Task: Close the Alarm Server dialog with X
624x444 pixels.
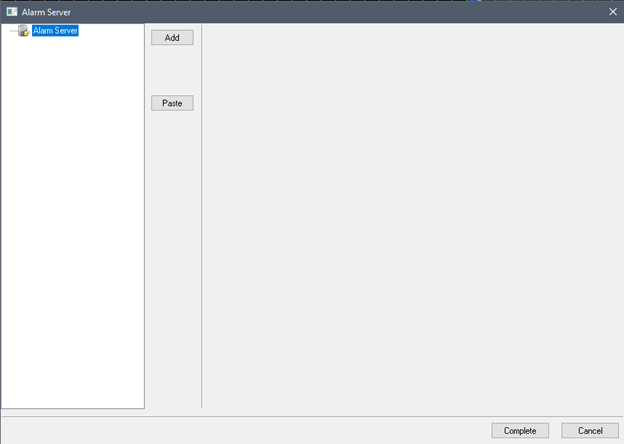Action: [x=613, y=12]
